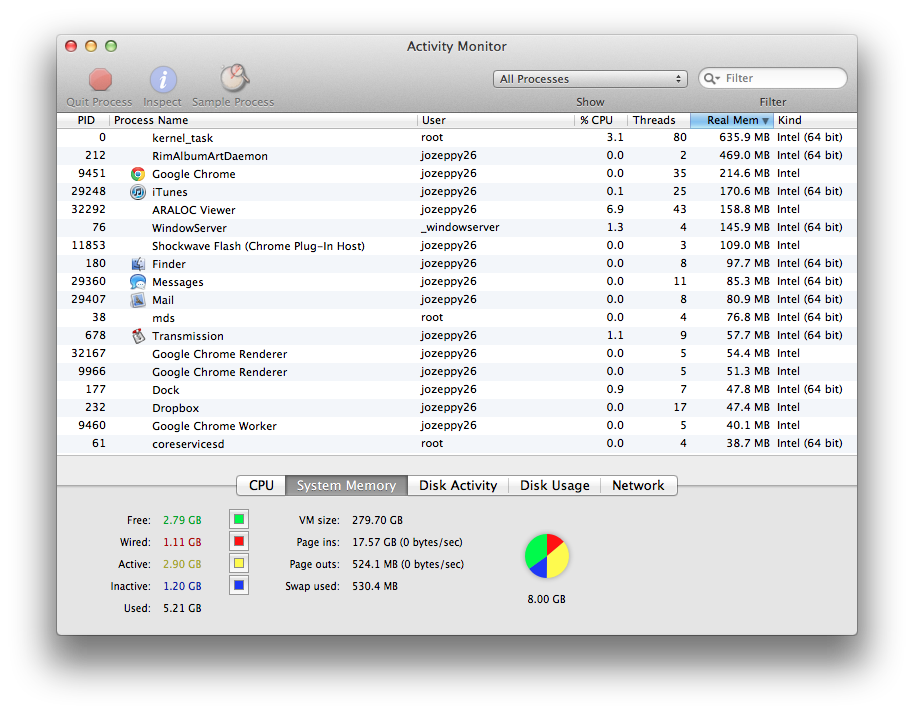Image resolution: width=914 pixels, height=714 pixels.
Task: Sort by Process Name column header
Action: coord(263,120)
